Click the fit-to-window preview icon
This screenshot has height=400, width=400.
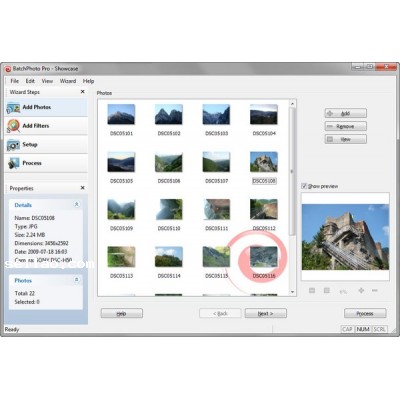click(312, 291)
